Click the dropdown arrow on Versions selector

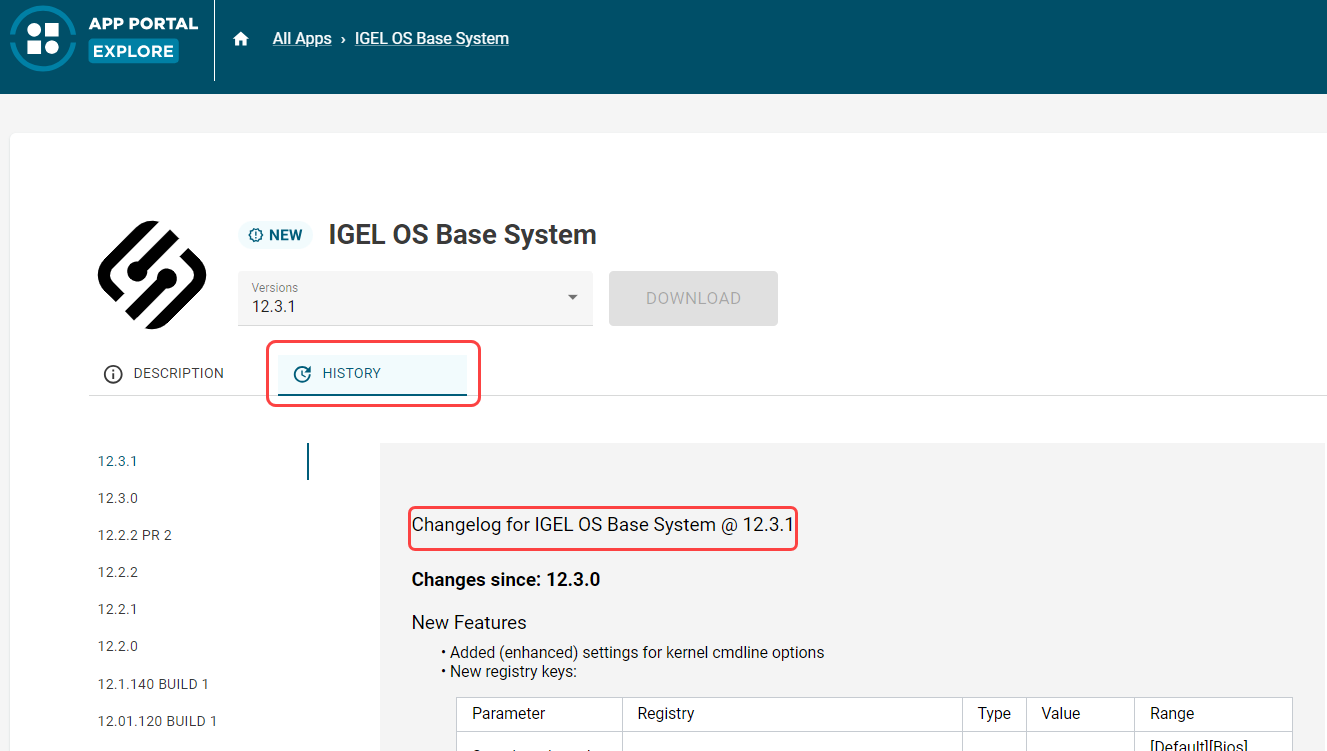click(571, 297)
